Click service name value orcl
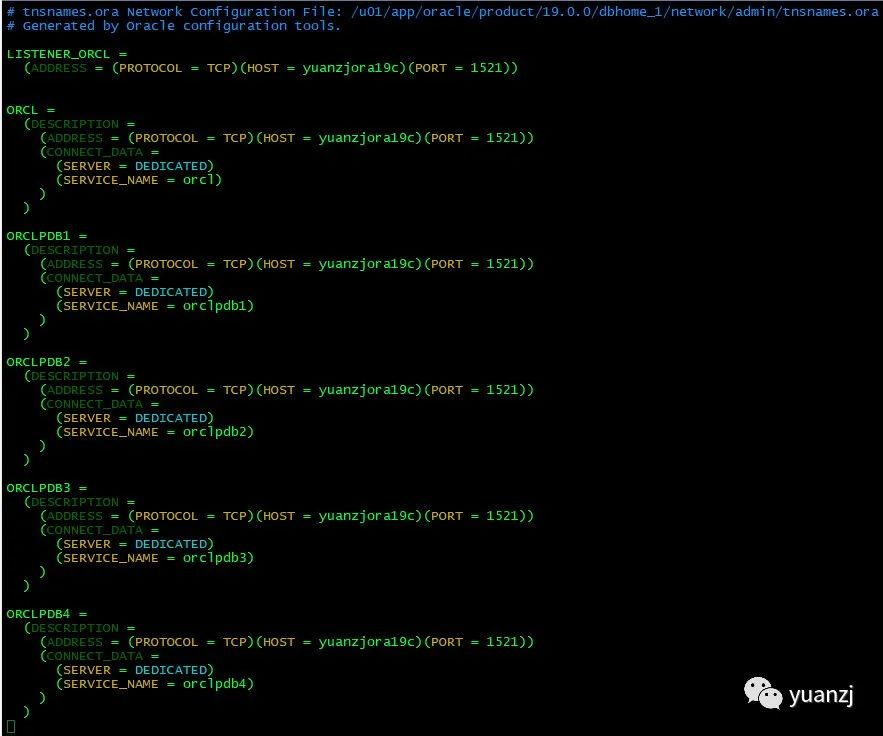The width and height of the screenshot is (883, 736). (199, 180)
